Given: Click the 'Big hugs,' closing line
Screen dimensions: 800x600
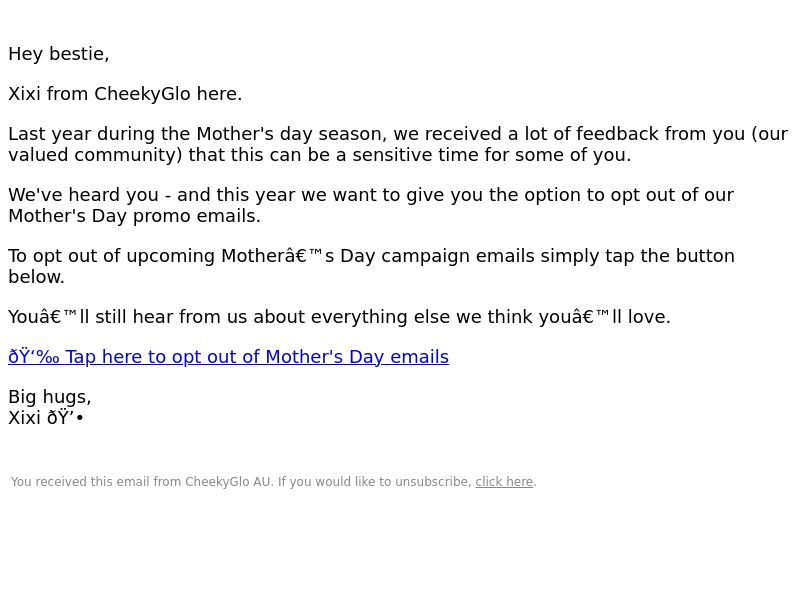Looking at the screenshot, I should click(x=49, y=397).
